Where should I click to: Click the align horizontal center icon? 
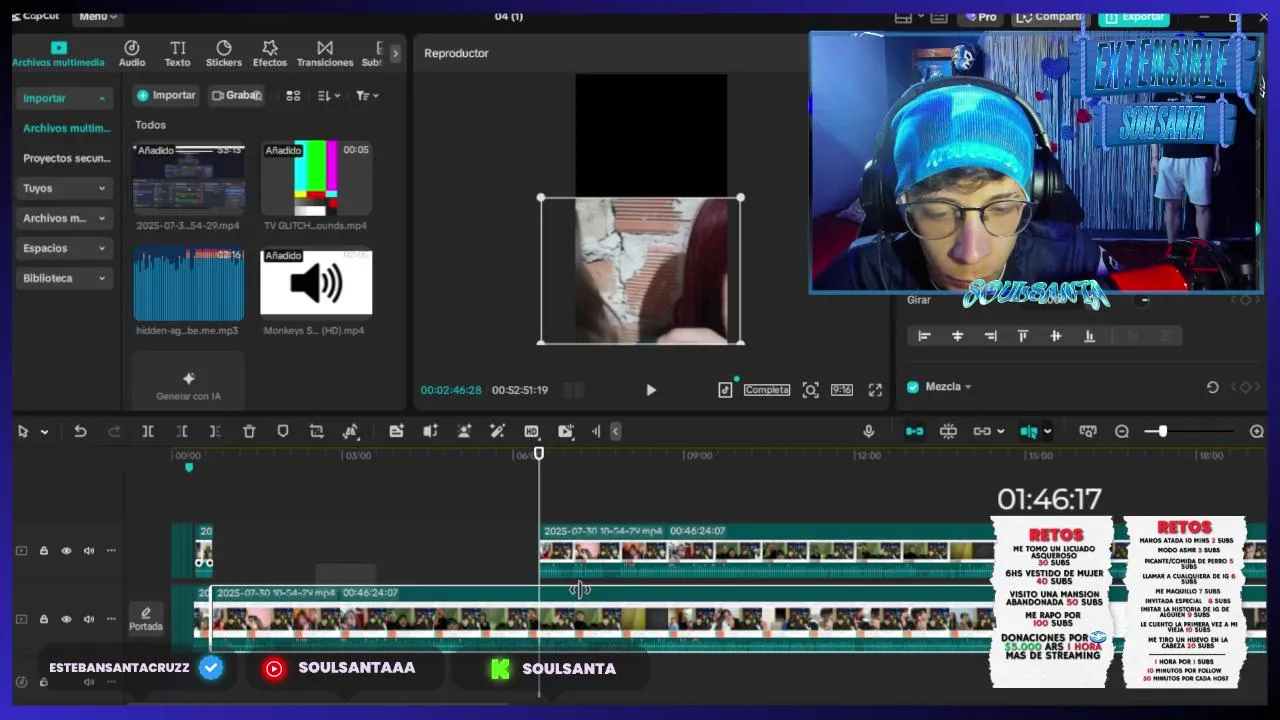(x=957, y=336)
